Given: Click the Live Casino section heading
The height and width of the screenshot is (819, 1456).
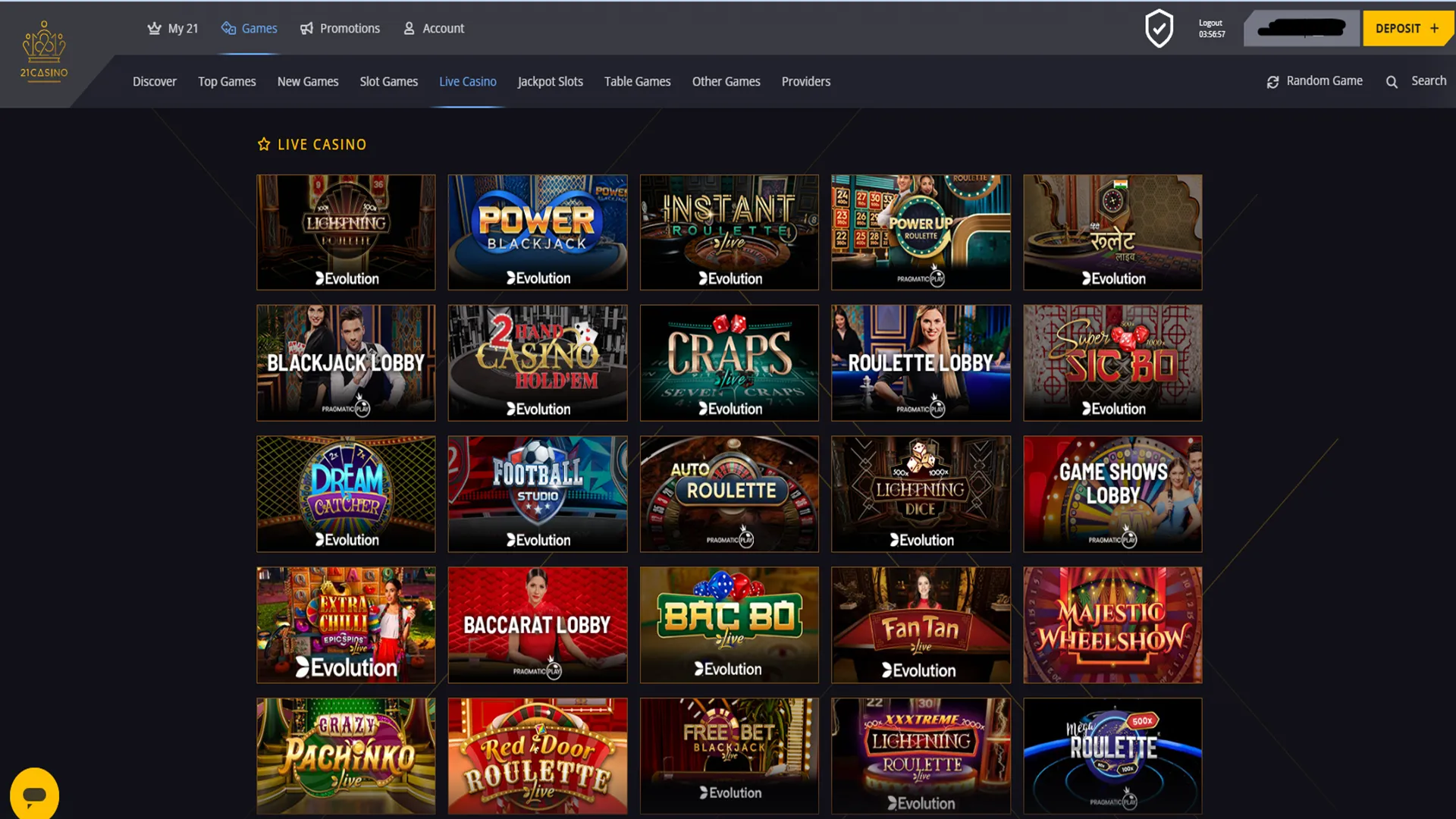Looking at the screenshot, I should click(322, 144).
